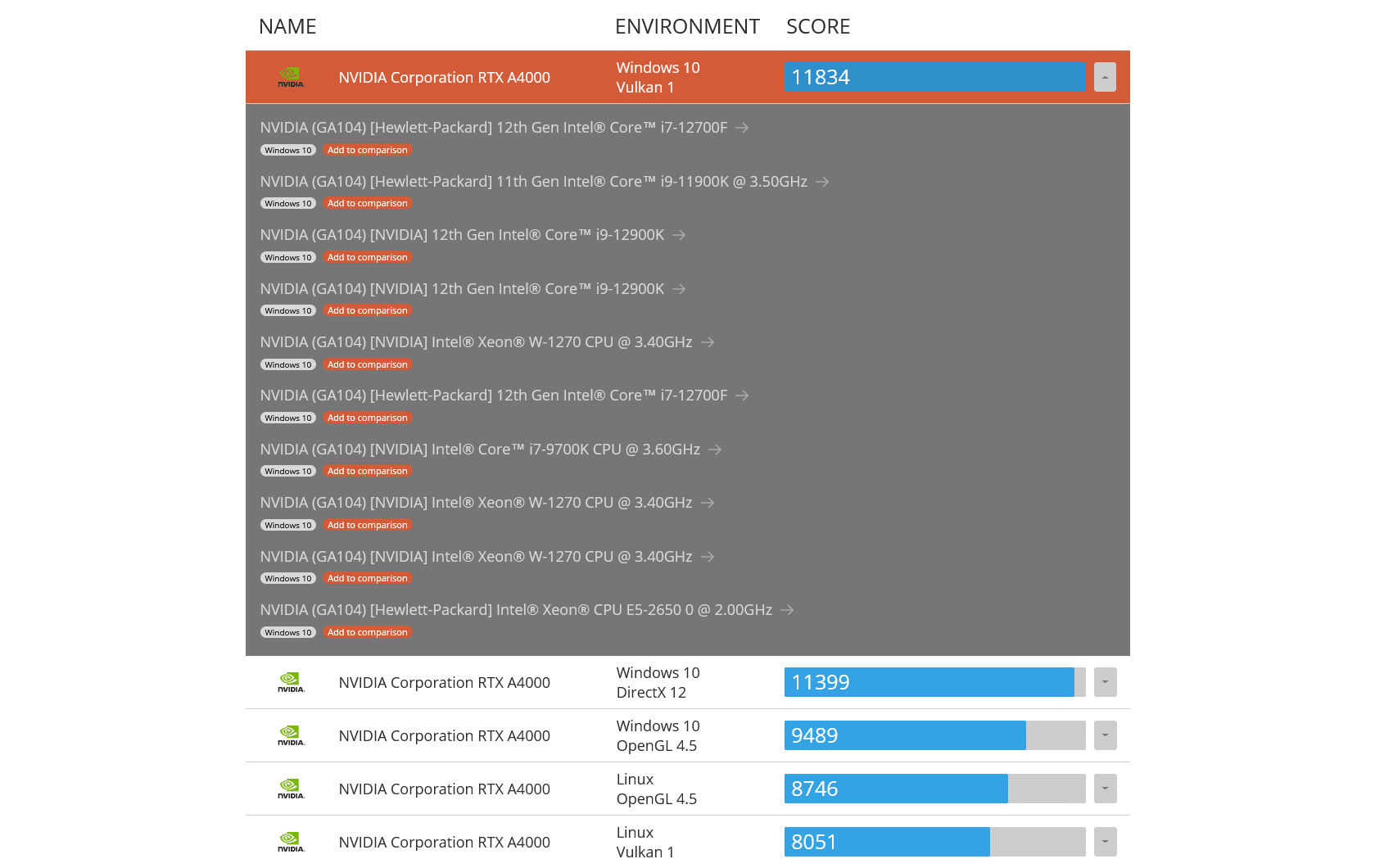Click NVIDIA logo in DirectX 12 row
This screenshot has width=1375, height=868.
click(291, 682)
